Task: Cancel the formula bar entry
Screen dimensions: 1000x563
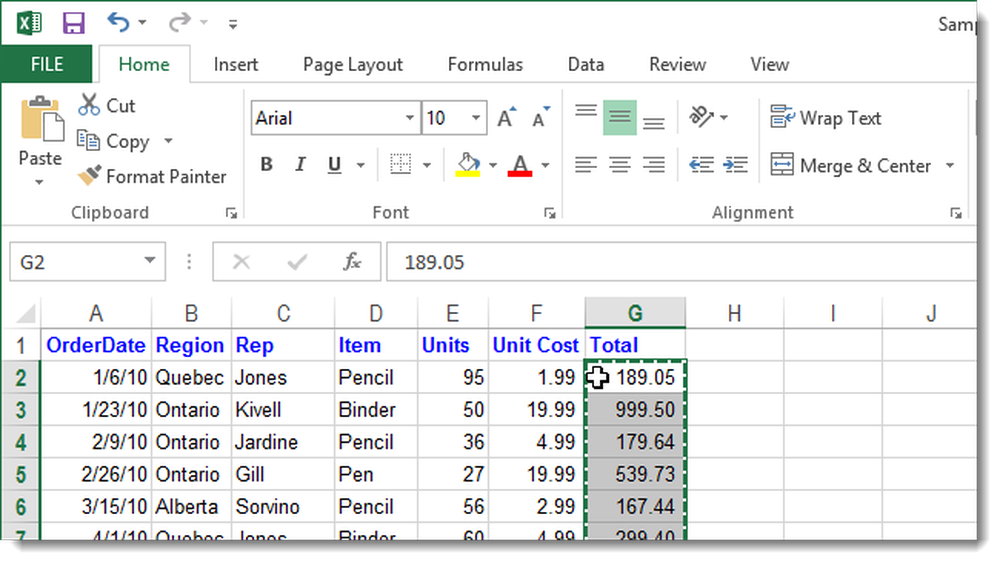Action: [x=241, y=261]
